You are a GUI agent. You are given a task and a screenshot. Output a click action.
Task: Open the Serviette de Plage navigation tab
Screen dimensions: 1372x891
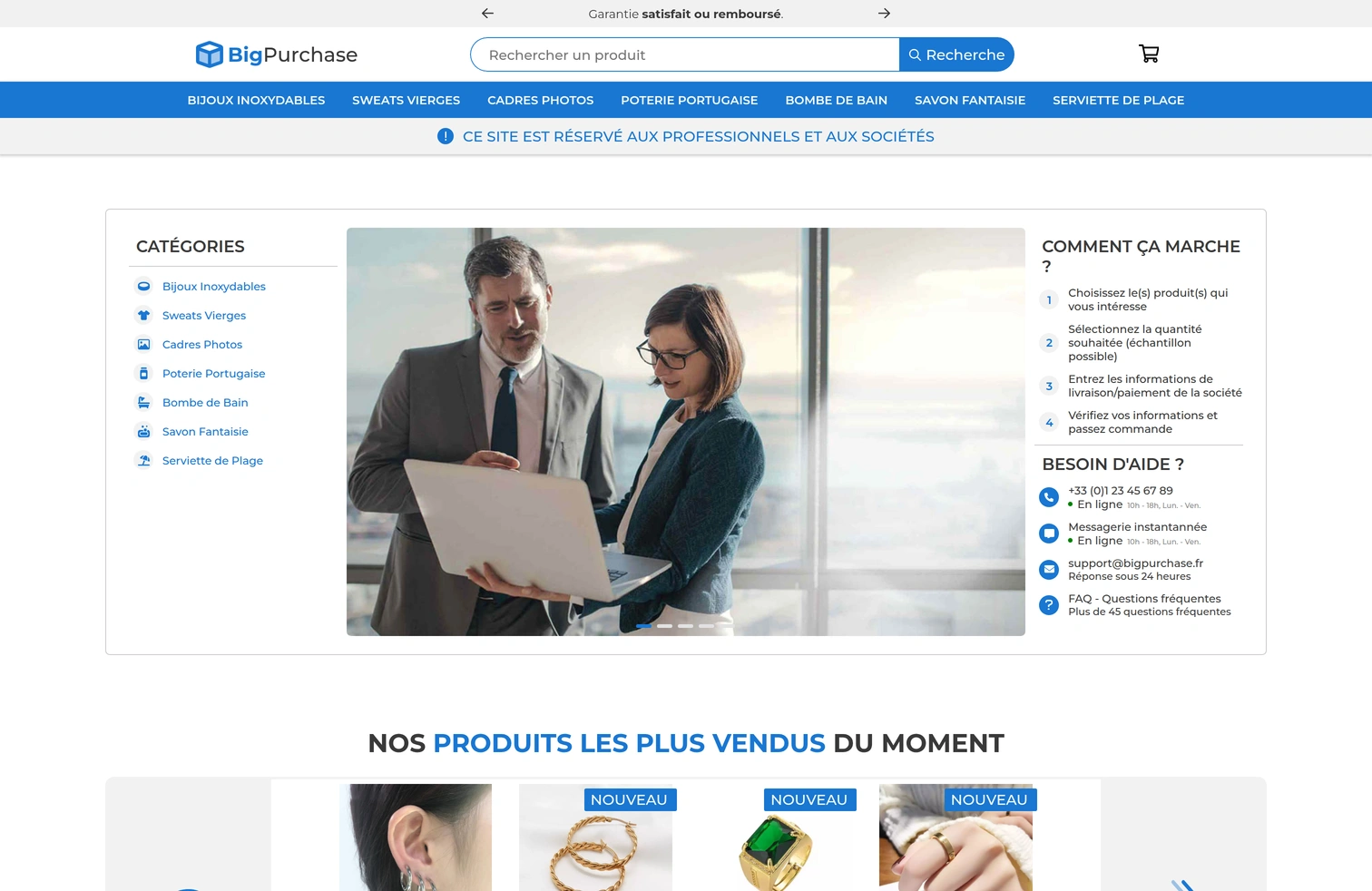(x=1118, y=100)
